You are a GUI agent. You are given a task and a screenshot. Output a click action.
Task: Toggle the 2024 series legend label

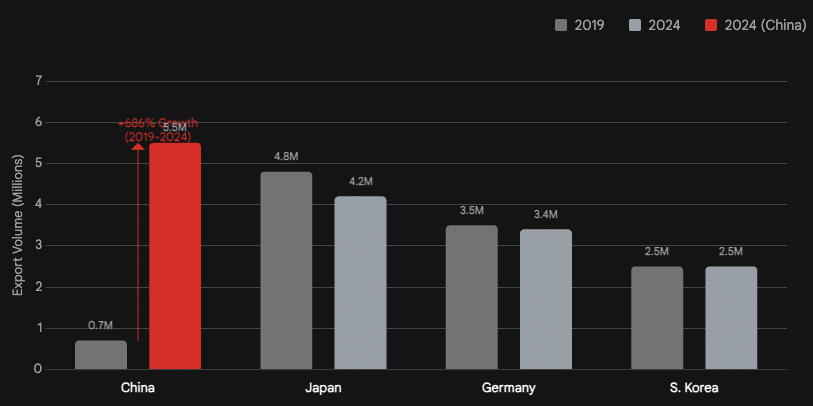[663, 25]
